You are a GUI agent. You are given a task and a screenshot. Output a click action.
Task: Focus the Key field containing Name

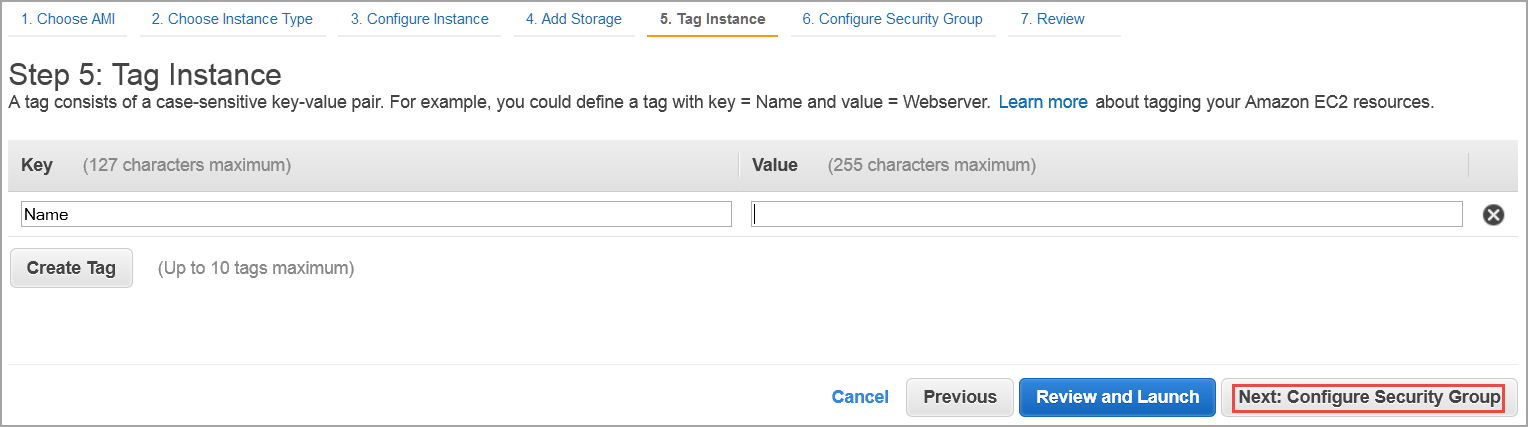pyautogui.click(x=376, y=214)
